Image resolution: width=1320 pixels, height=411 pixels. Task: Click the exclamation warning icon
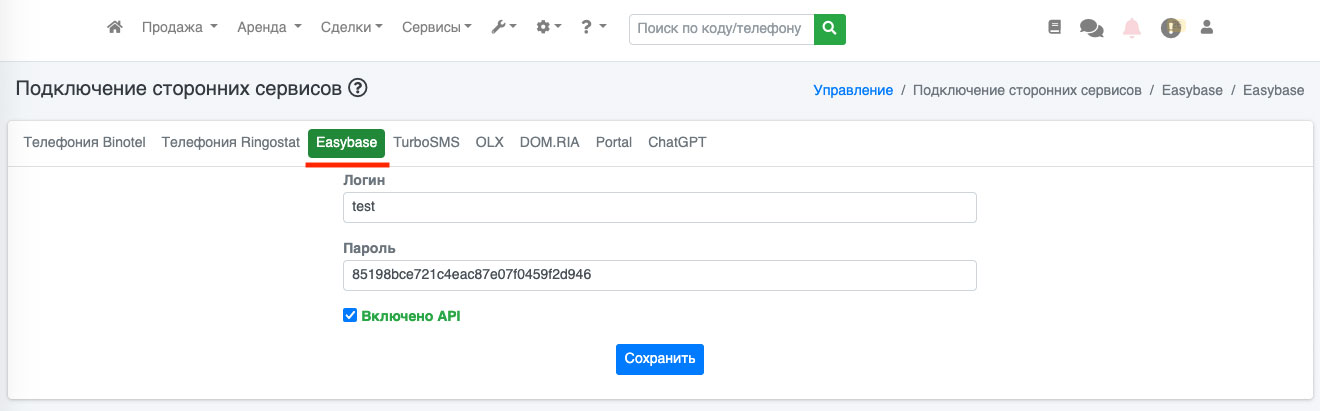pyautogui.click(x=1171, y=29)
